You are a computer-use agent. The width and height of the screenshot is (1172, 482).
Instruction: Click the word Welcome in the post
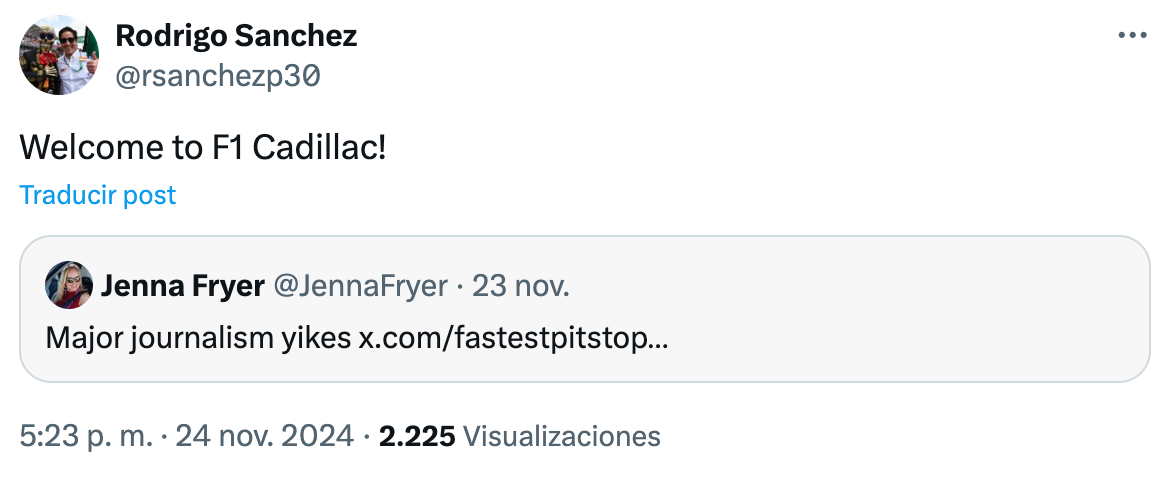pyautogui.click(x=88, y=148)
